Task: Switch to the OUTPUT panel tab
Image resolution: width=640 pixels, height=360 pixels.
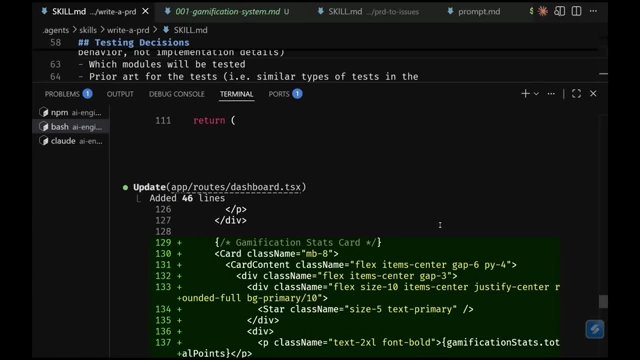Action: (120, 94)
